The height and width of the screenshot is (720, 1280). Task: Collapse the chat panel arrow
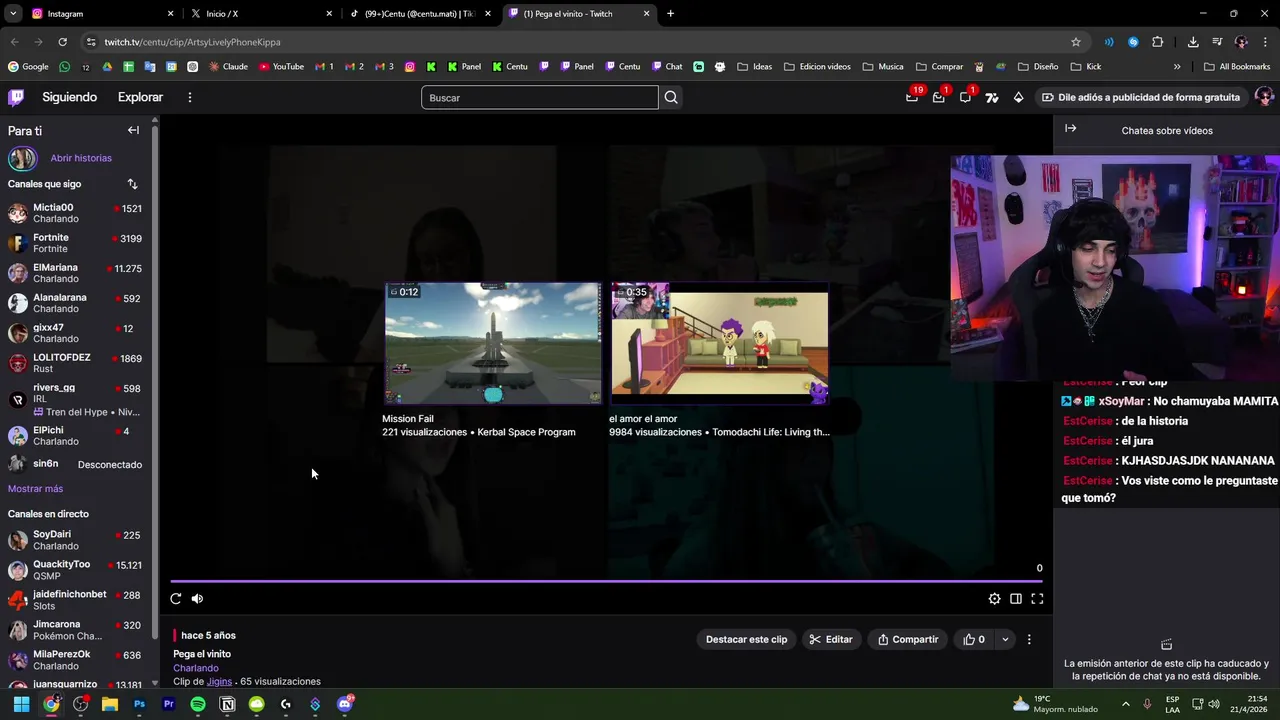(x=1070, y=129)
